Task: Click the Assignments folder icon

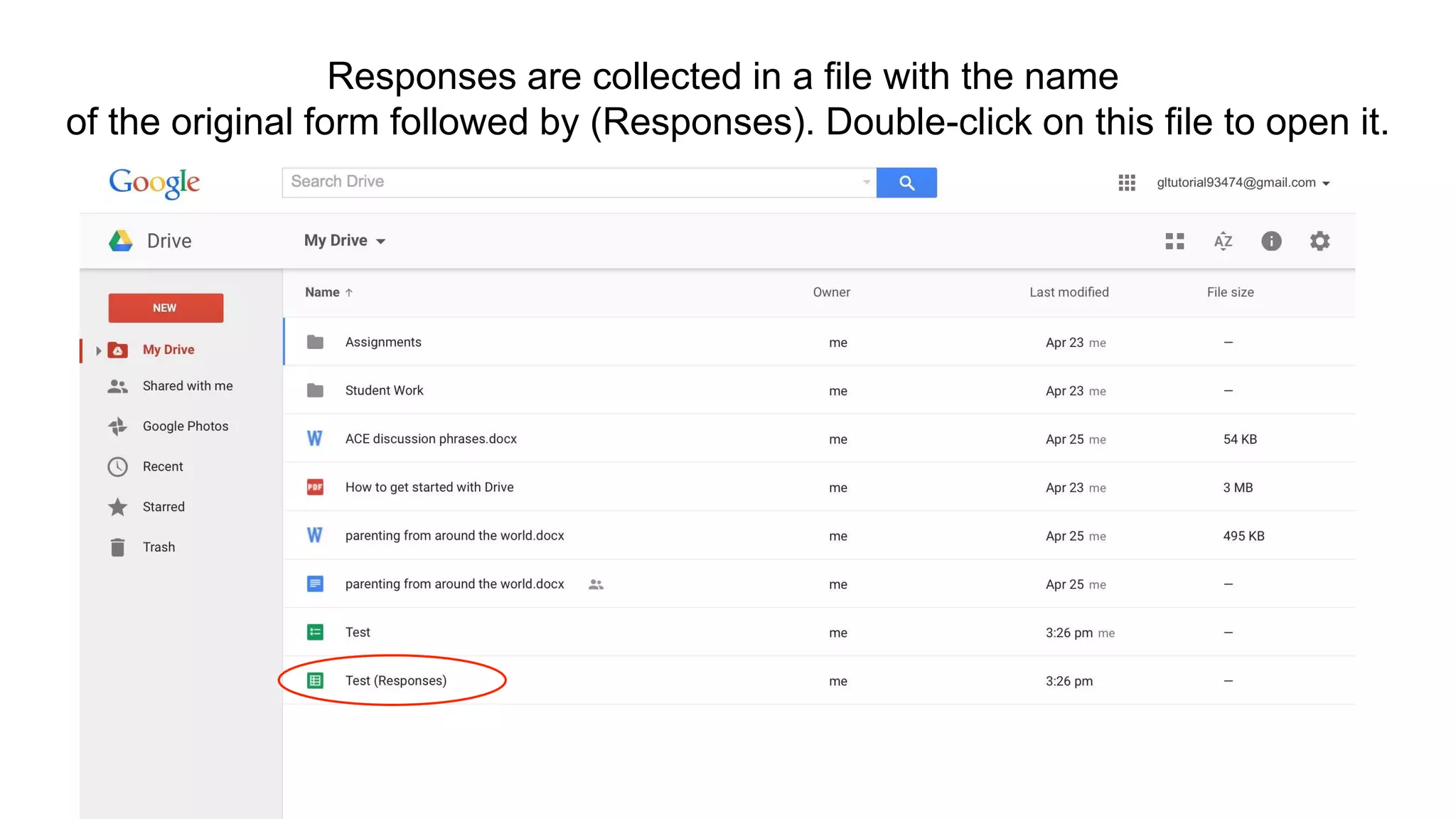Action: [x=315, y=342]
